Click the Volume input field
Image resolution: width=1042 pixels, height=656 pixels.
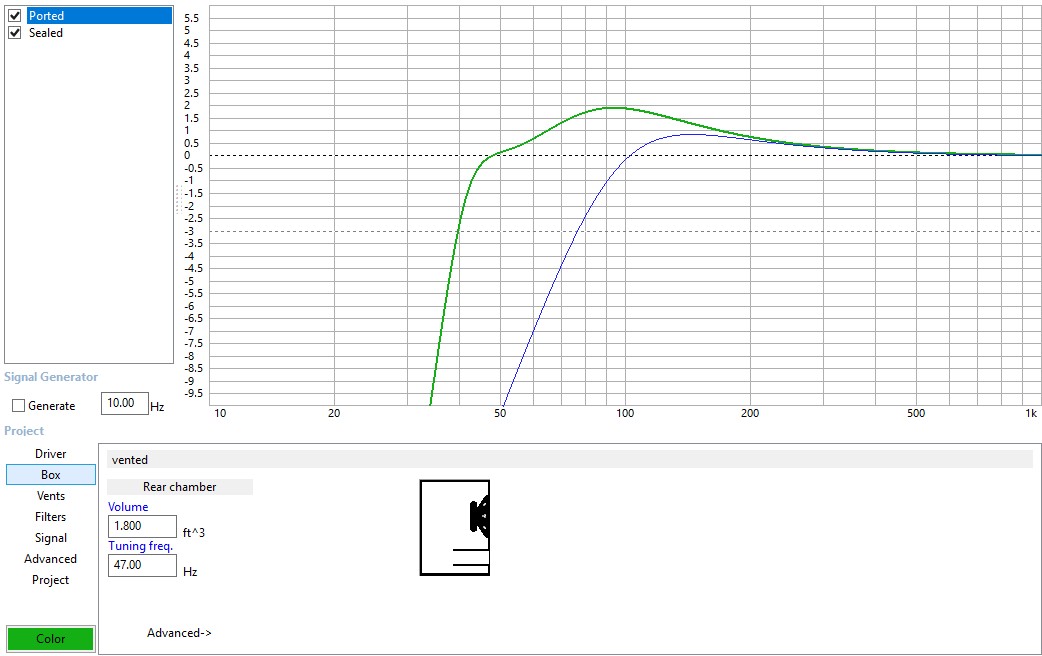coord(142,527)
